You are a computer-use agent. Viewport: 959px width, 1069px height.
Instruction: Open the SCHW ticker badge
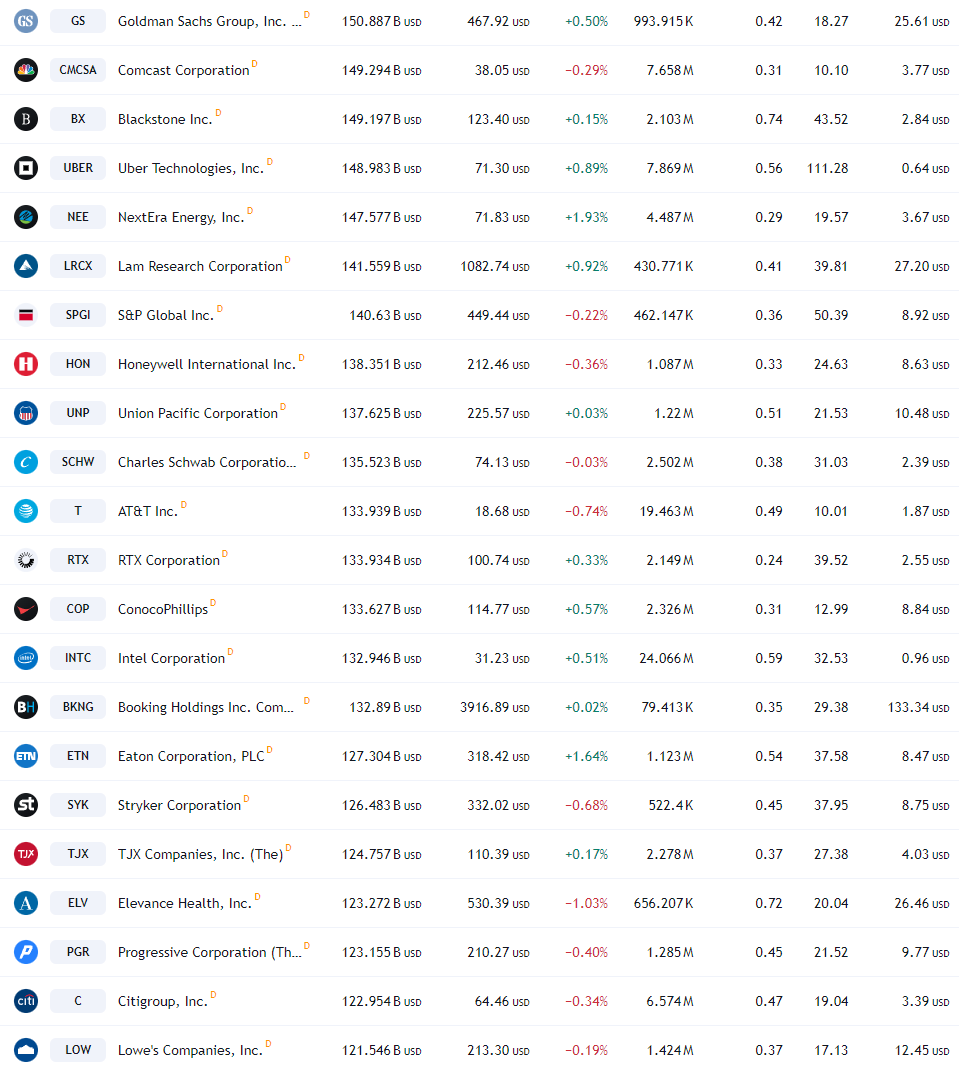78,462
